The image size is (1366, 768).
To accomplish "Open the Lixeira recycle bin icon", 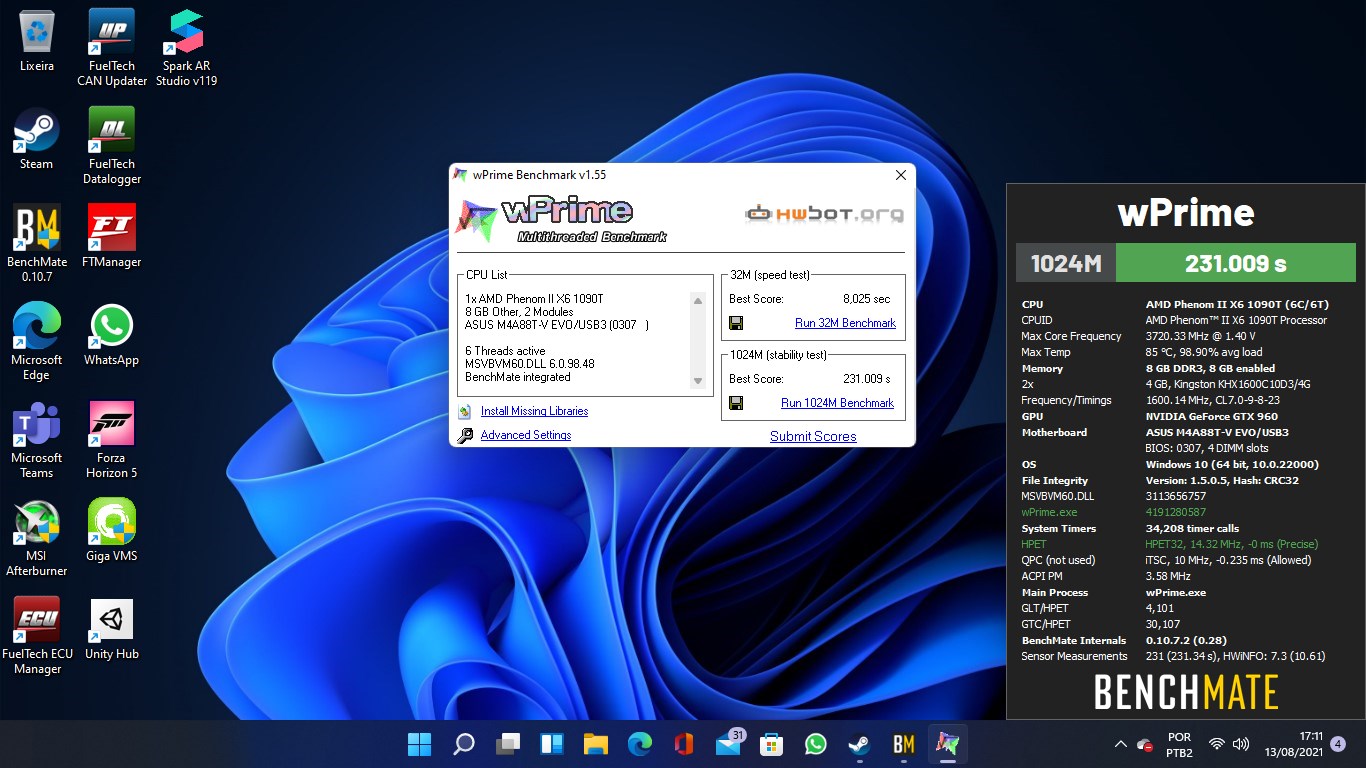I will 37,42.
